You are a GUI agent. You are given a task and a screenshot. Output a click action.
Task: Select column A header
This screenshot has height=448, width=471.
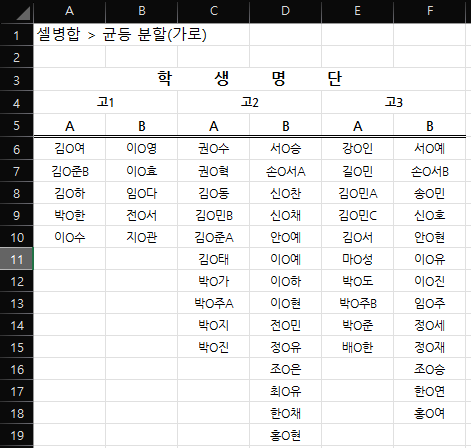pos(69,11)
